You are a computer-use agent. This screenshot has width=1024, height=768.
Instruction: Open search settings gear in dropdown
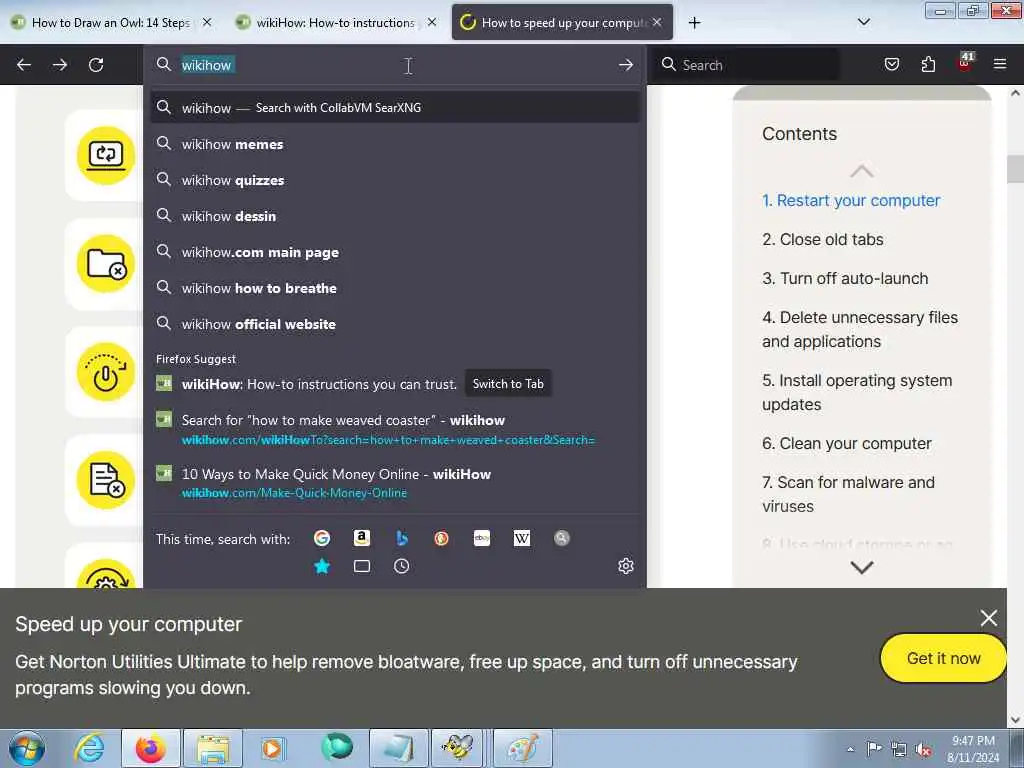point(626,566)
